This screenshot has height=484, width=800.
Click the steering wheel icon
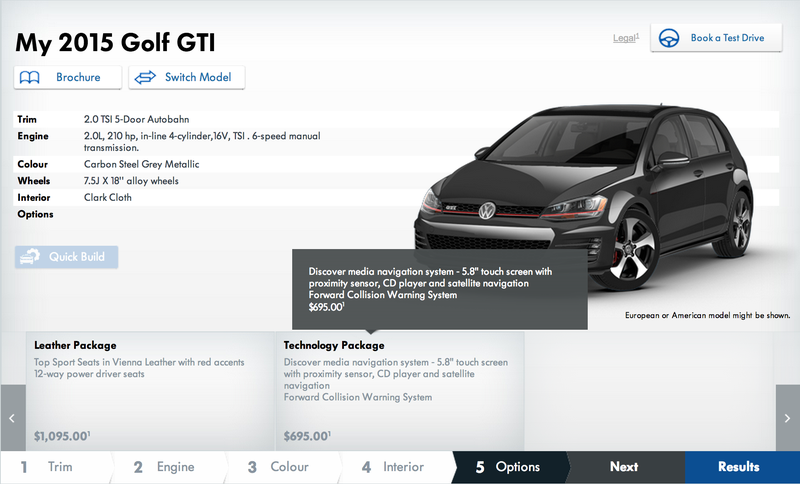point(669,38)
